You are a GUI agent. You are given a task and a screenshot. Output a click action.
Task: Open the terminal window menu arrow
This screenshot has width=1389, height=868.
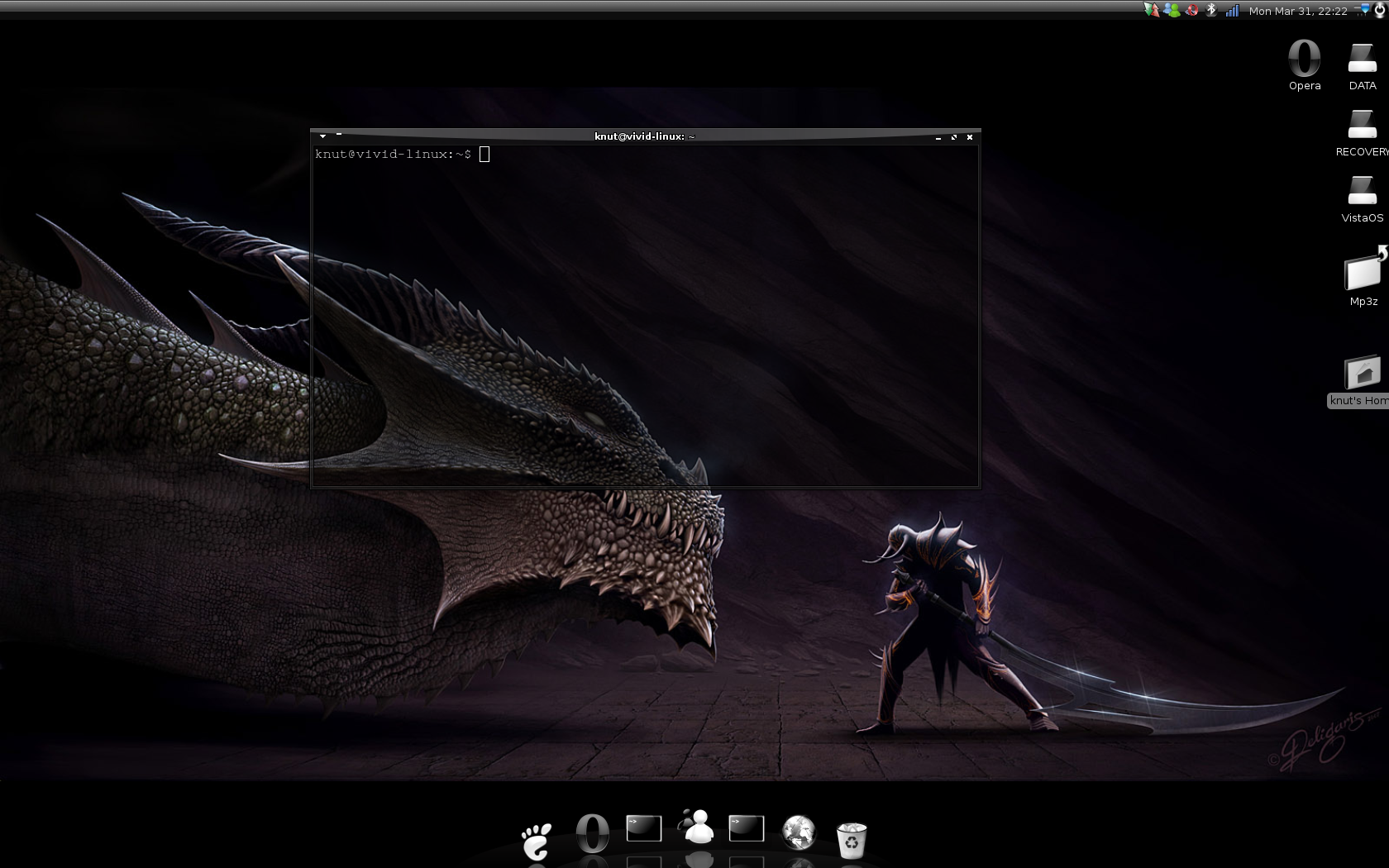coord(322,136)
